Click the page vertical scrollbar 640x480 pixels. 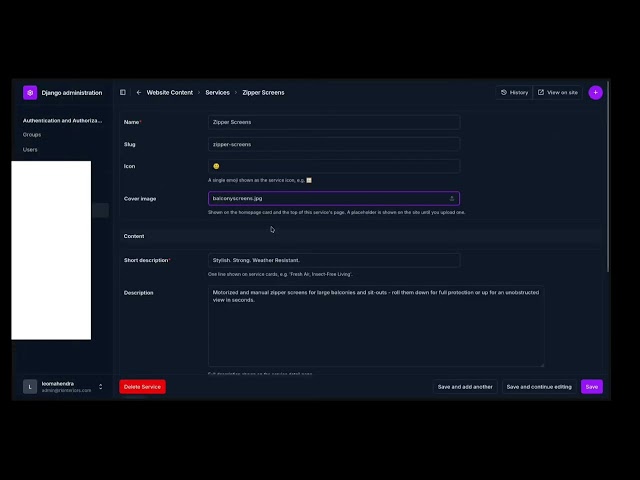608,176
